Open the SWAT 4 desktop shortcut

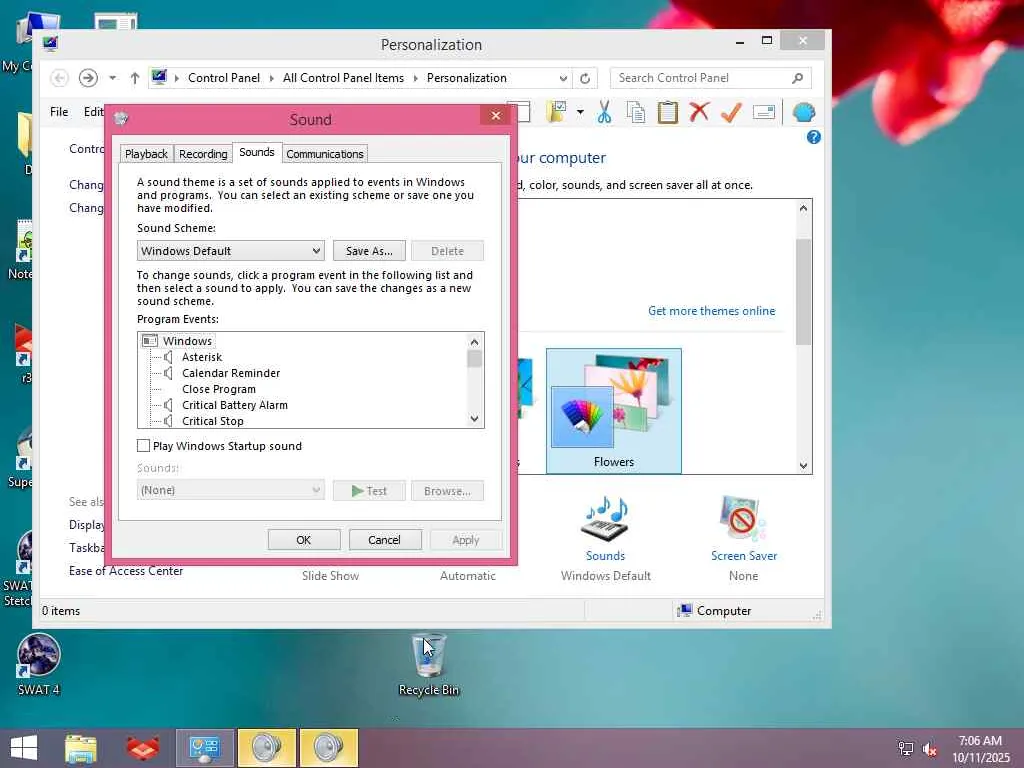[39, 665]
